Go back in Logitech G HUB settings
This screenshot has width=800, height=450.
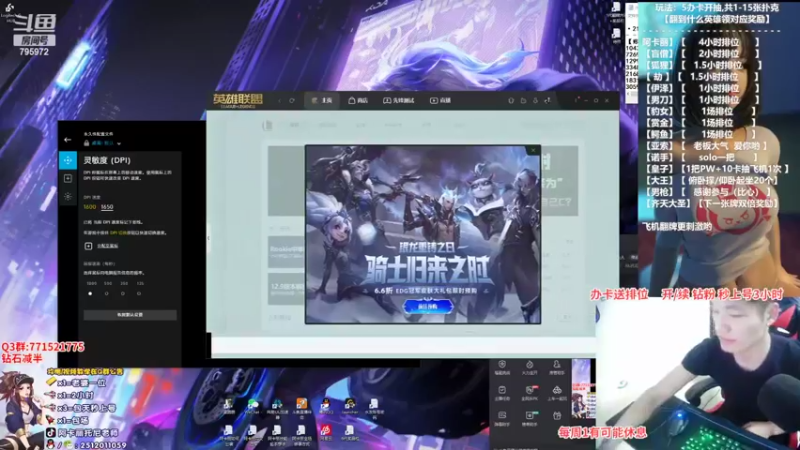click(68, 140)
